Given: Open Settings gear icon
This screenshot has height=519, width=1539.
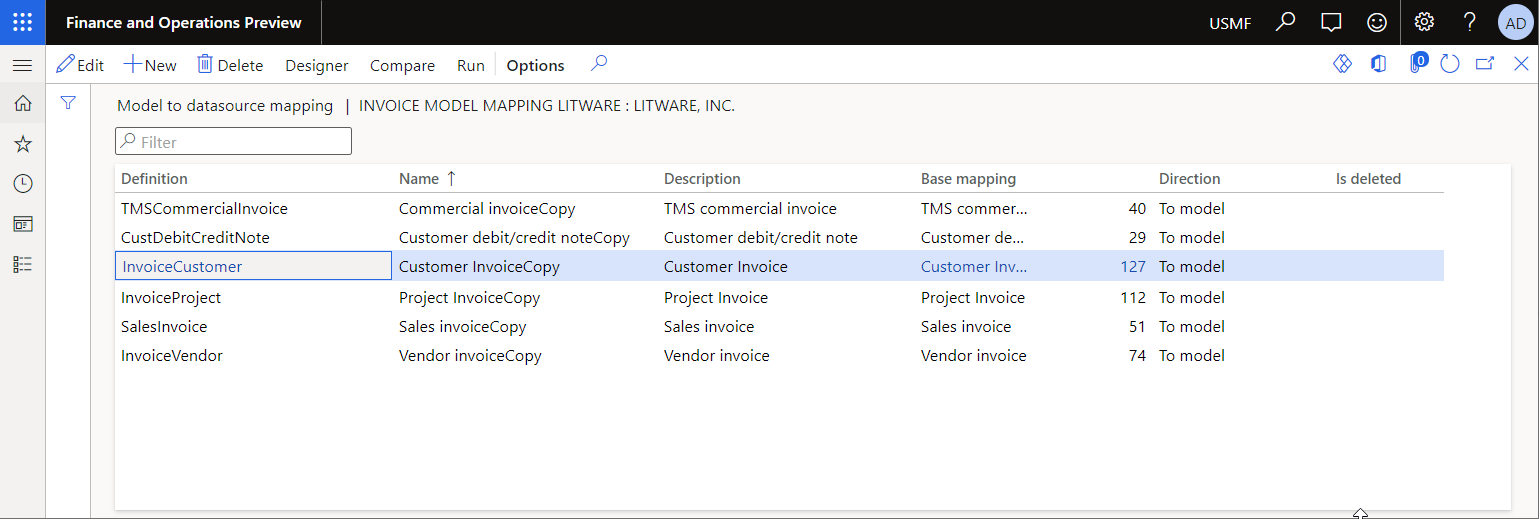Looking at the screenshot, I should click(1424, 22).
